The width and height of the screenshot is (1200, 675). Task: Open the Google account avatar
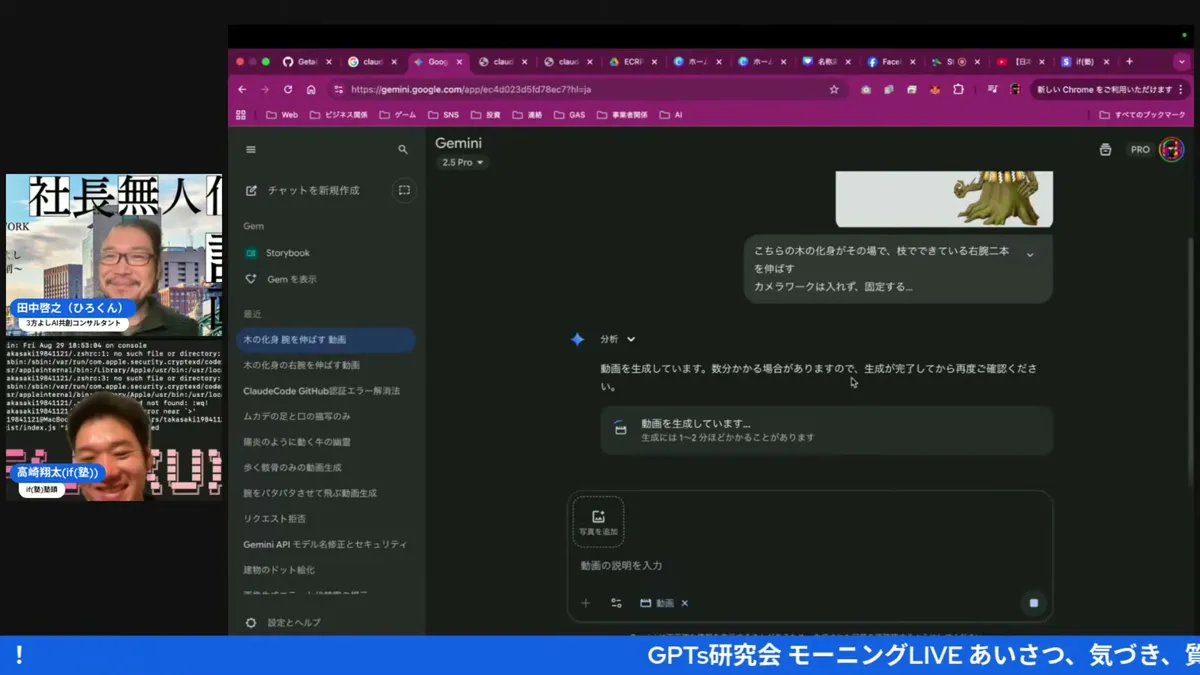click(x=1171, y=150)
